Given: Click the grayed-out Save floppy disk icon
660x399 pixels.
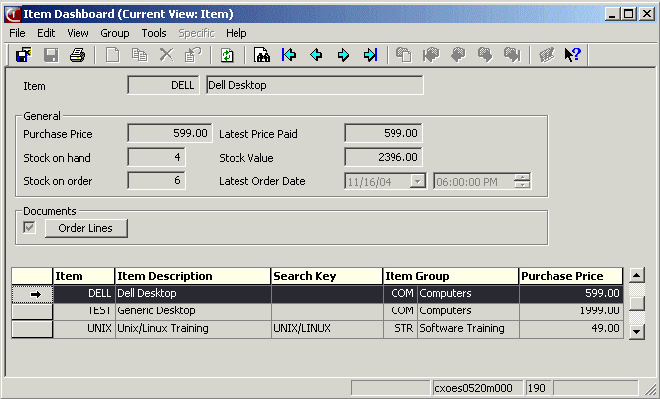Looking at the screenshot, I should pyautogui.click(x=51, y=55).
